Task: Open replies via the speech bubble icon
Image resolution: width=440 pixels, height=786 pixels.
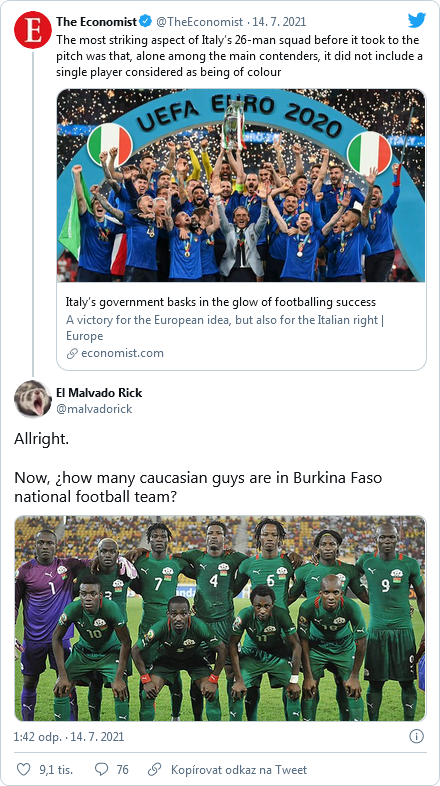Action: click(x=101, y=769)
